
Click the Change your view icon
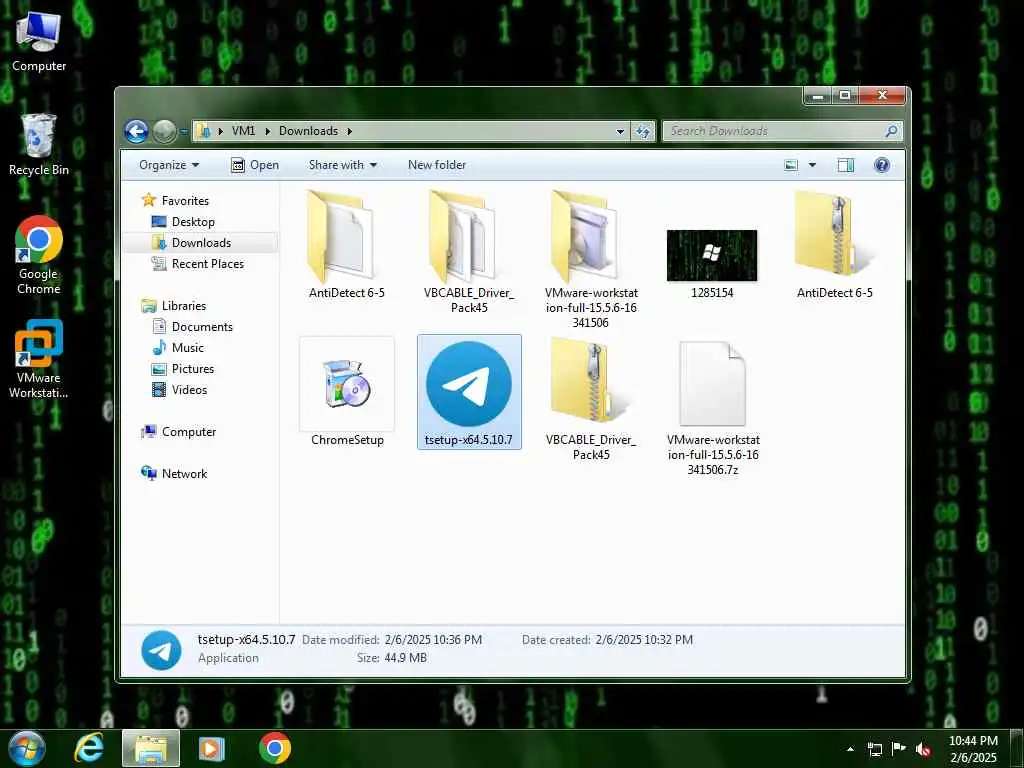pos(791,165)
